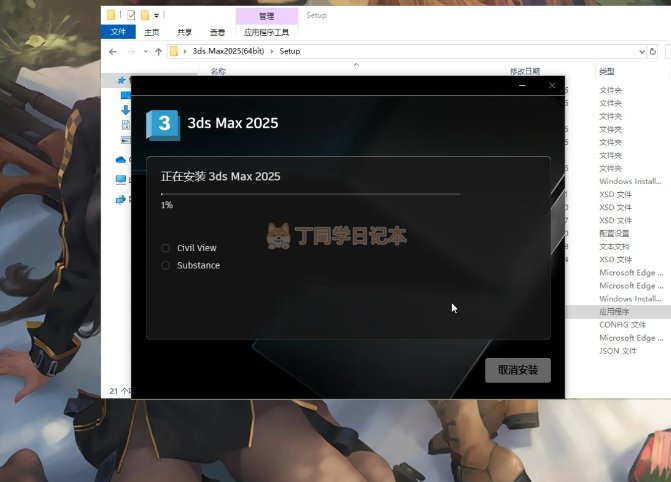Open Customize Quick Access Toolbar dropdown
The image size is (671, 482).
point(157,16)
